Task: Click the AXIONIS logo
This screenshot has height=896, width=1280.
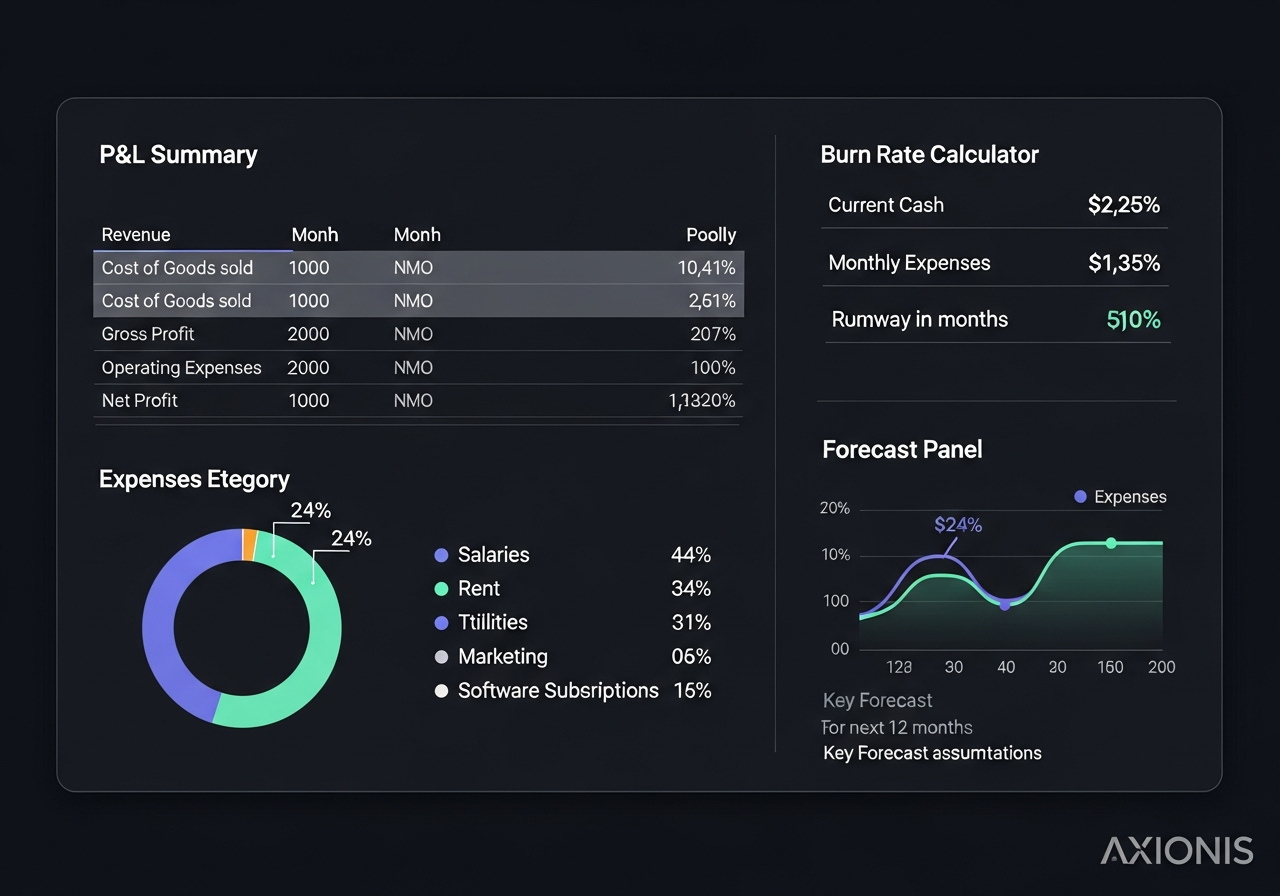Action: click(x=1176, y=849)
